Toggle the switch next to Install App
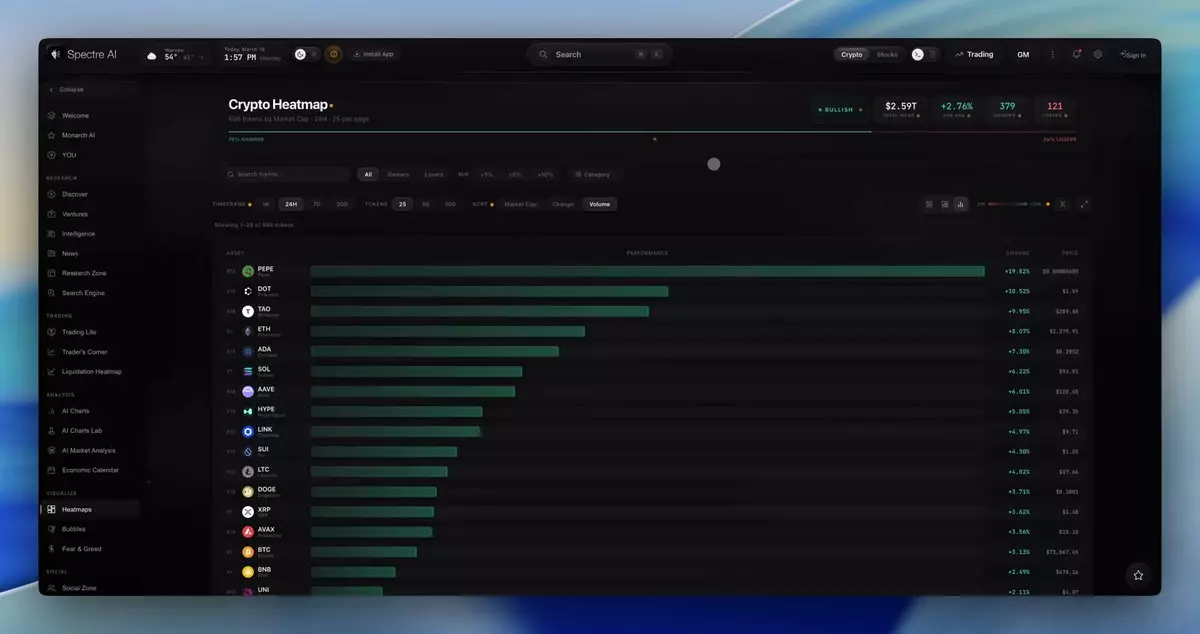The height and width of the screenshot is (634, 1200). click(x=306, y=54)
